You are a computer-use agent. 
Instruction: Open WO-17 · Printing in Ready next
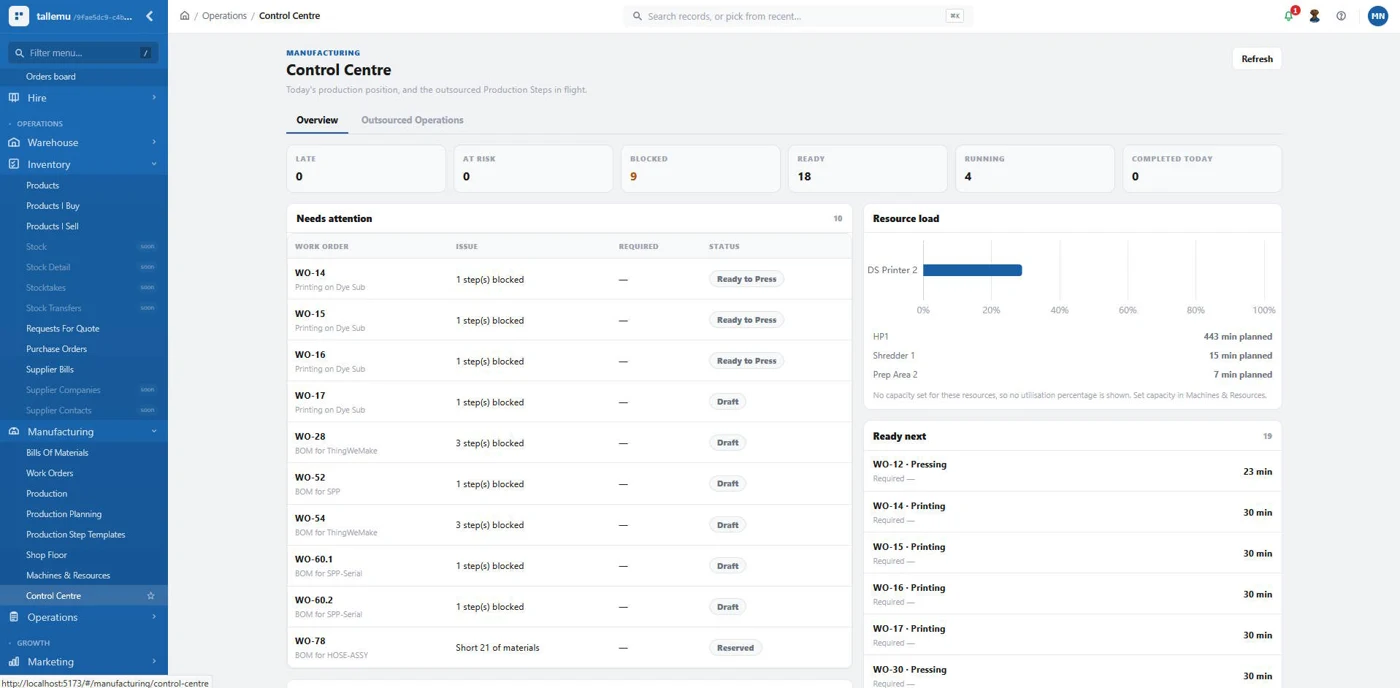point(1072,635)
